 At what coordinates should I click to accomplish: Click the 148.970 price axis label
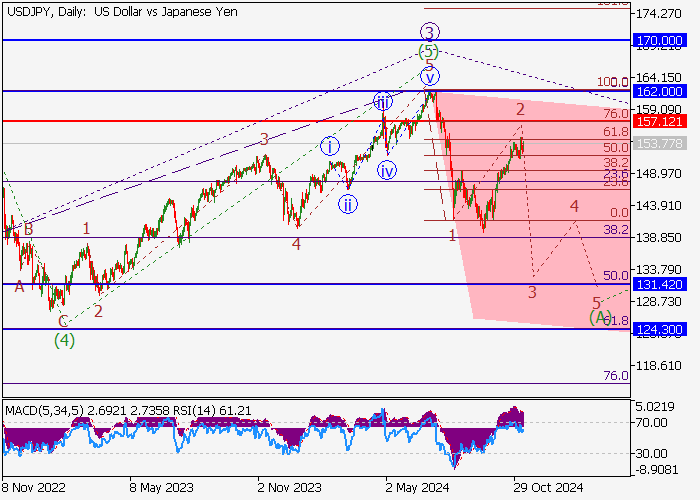click(x=659, y=174)
